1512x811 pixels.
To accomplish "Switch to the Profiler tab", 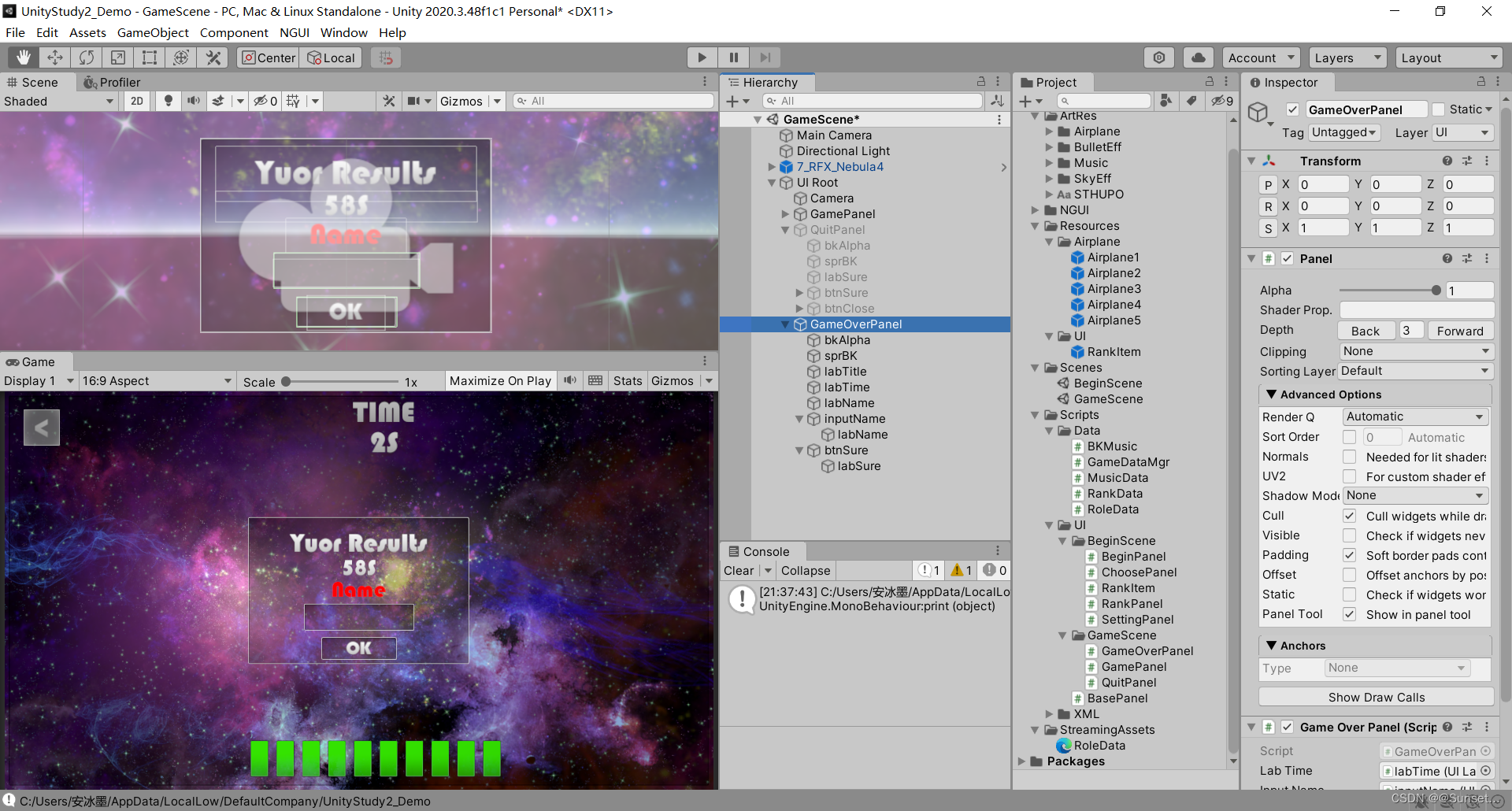I will (112, 82).
